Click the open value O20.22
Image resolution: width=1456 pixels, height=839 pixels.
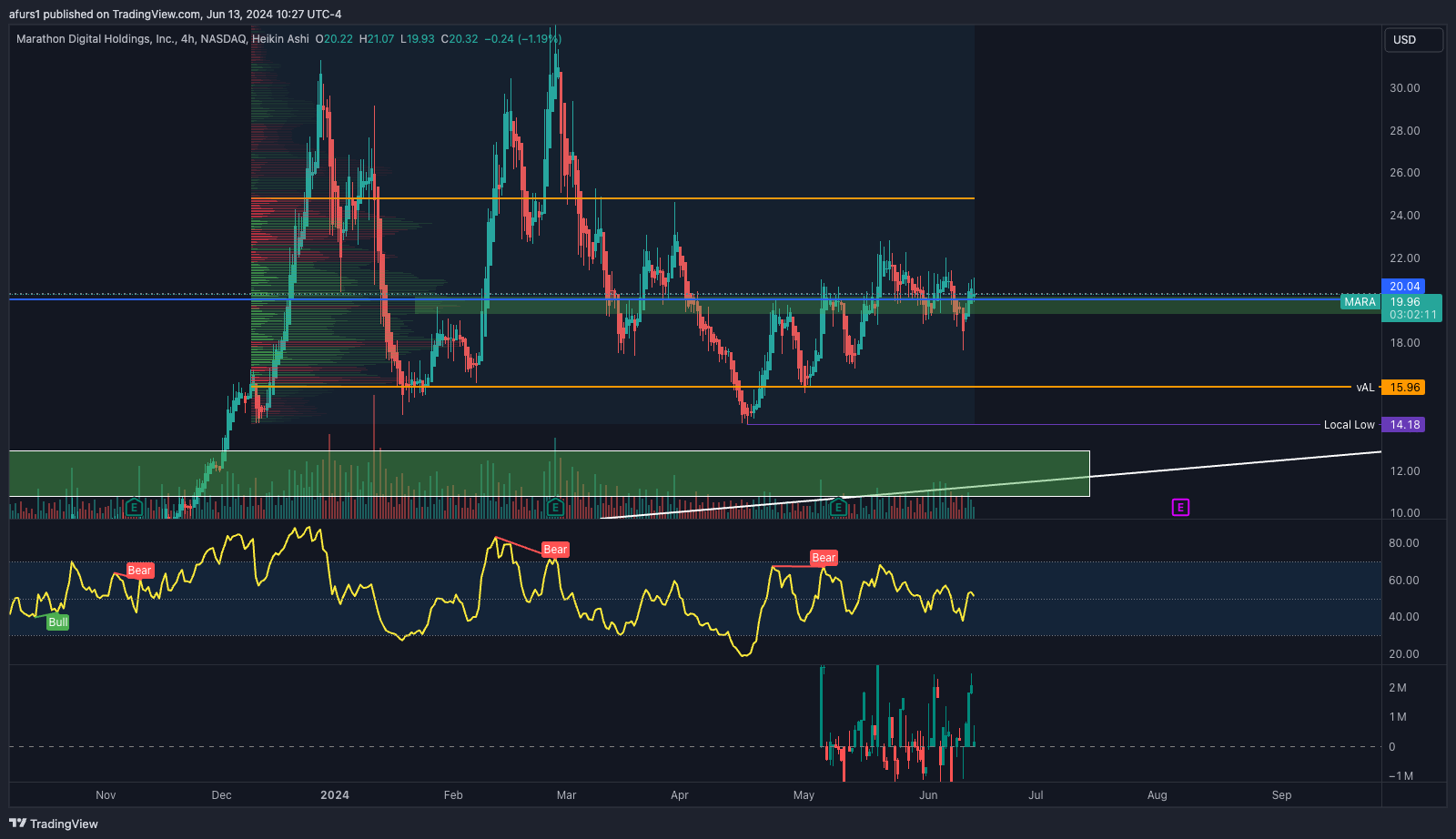[x=334, y=39]
